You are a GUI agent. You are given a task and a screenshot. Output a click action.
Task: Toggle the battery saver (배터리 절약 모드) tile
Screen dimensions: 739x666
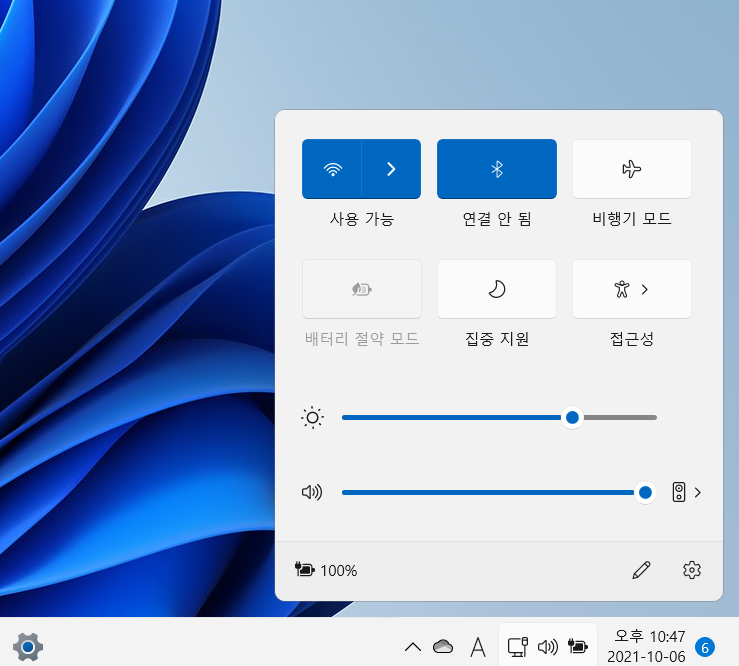pos(361,289)
